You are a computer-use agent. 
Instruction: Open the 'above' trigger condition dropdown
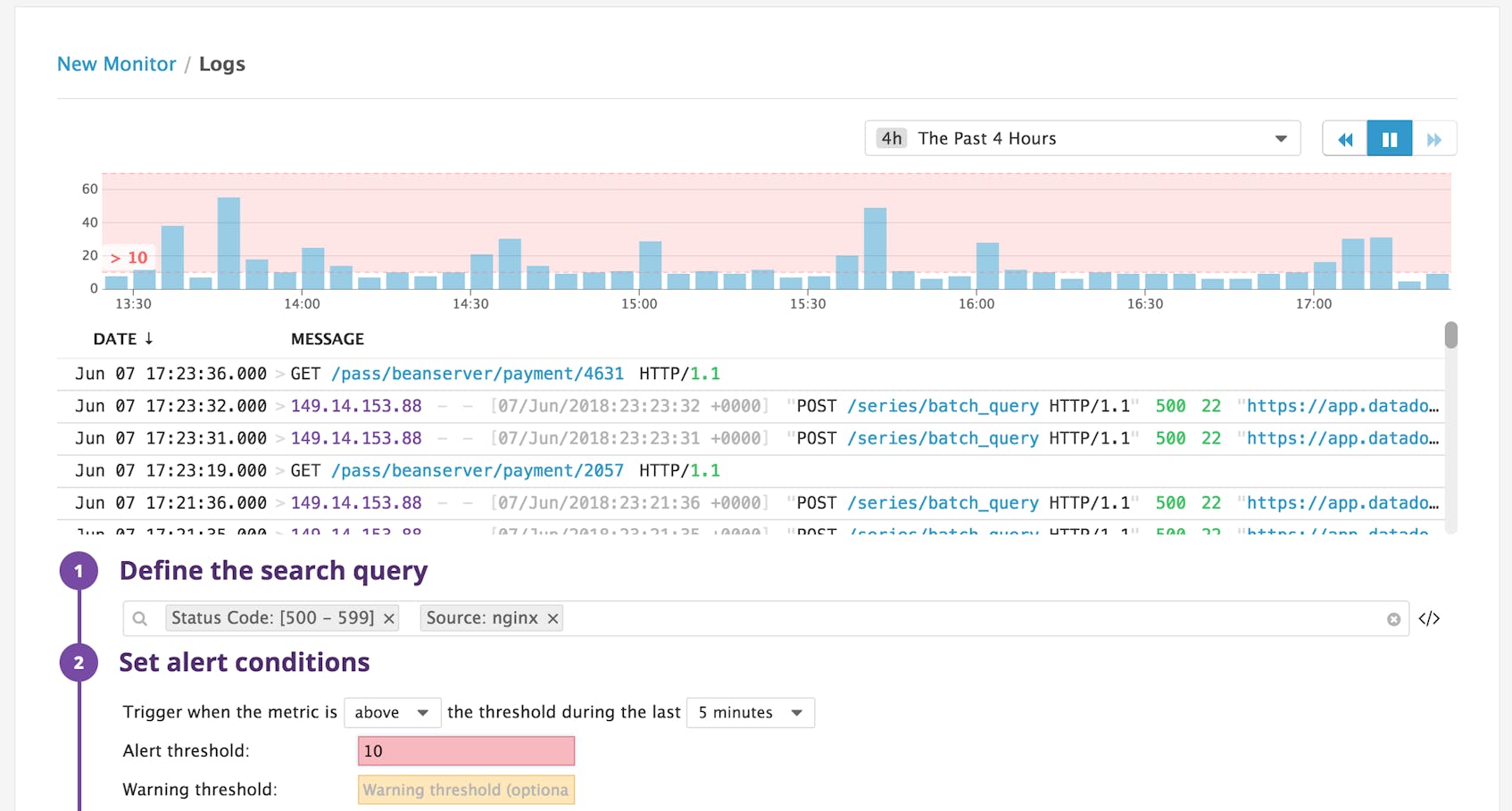click(x=393, y=712)
